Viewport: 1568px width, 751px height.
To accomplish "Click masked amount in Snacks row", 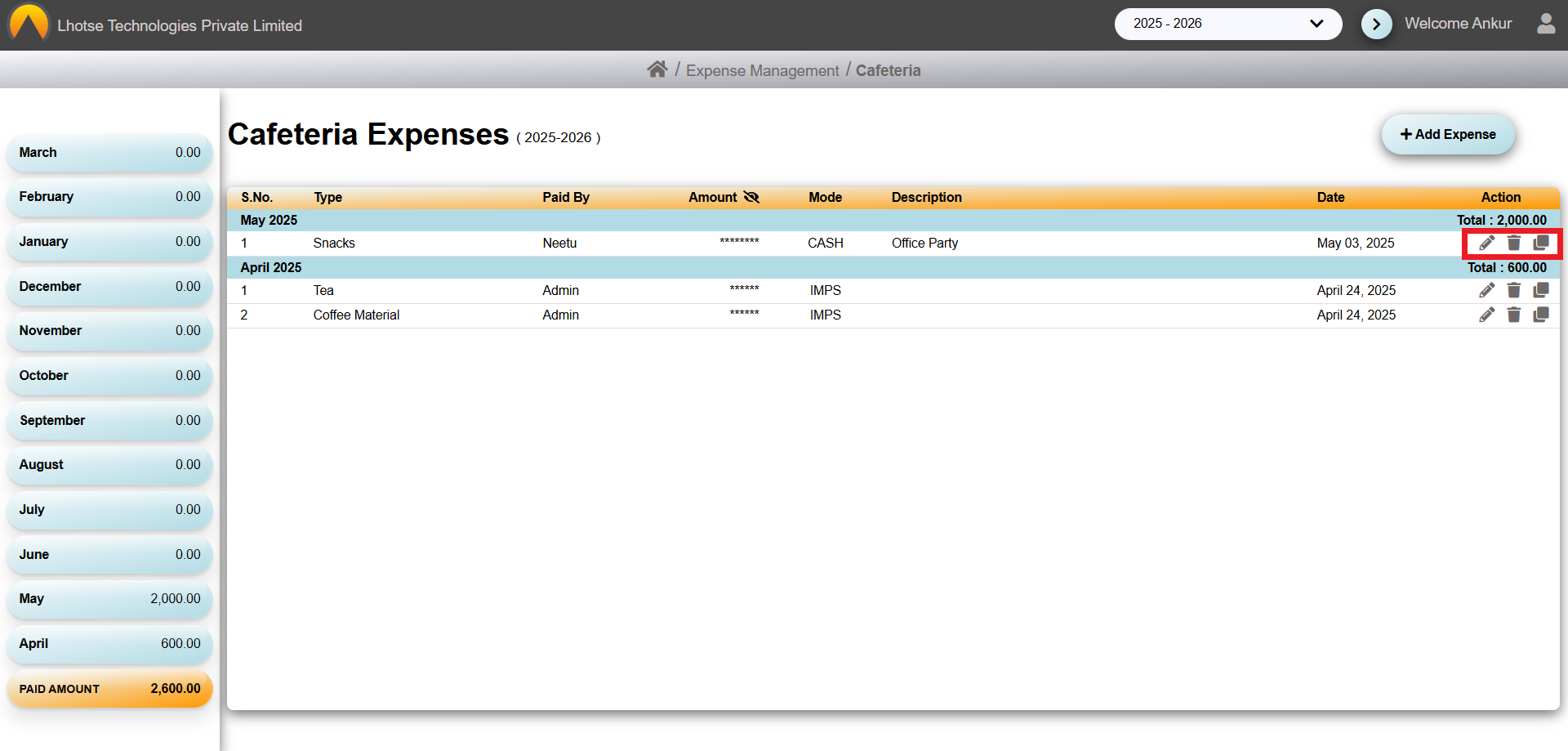I will (739, 242).
